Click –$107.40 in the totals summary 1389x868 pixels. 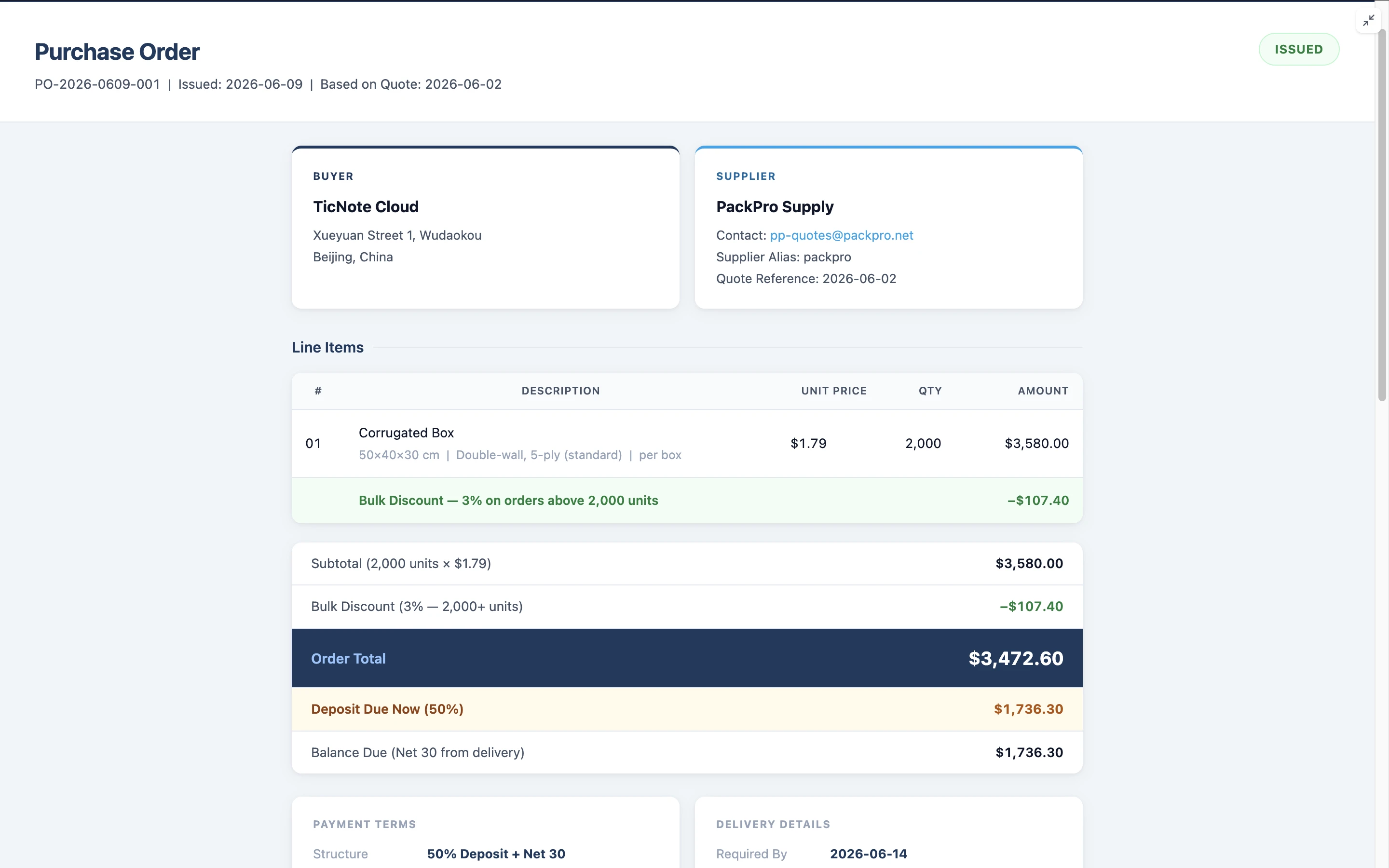(1031, 607)
